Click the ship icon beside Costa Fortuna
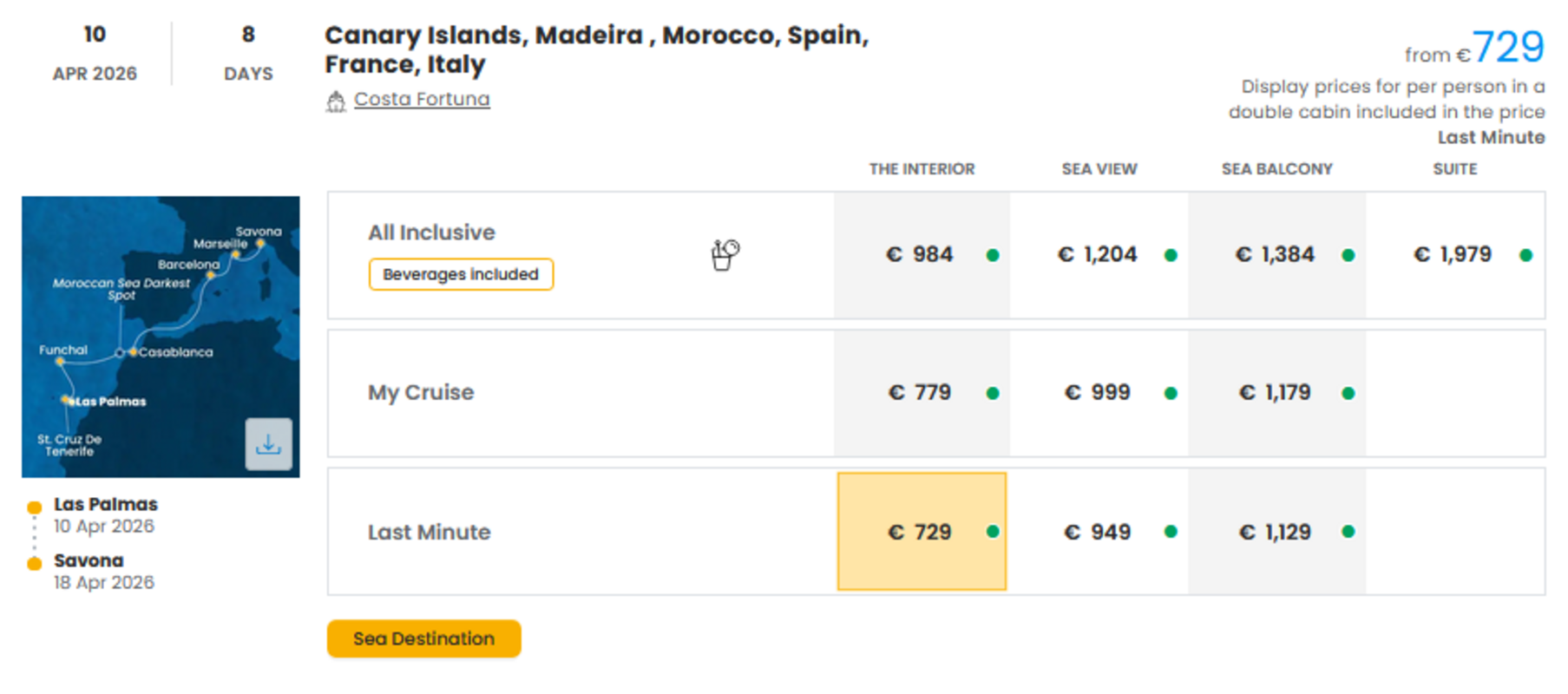Viewport: 1568px width, 694px height. tap(336, 100)
